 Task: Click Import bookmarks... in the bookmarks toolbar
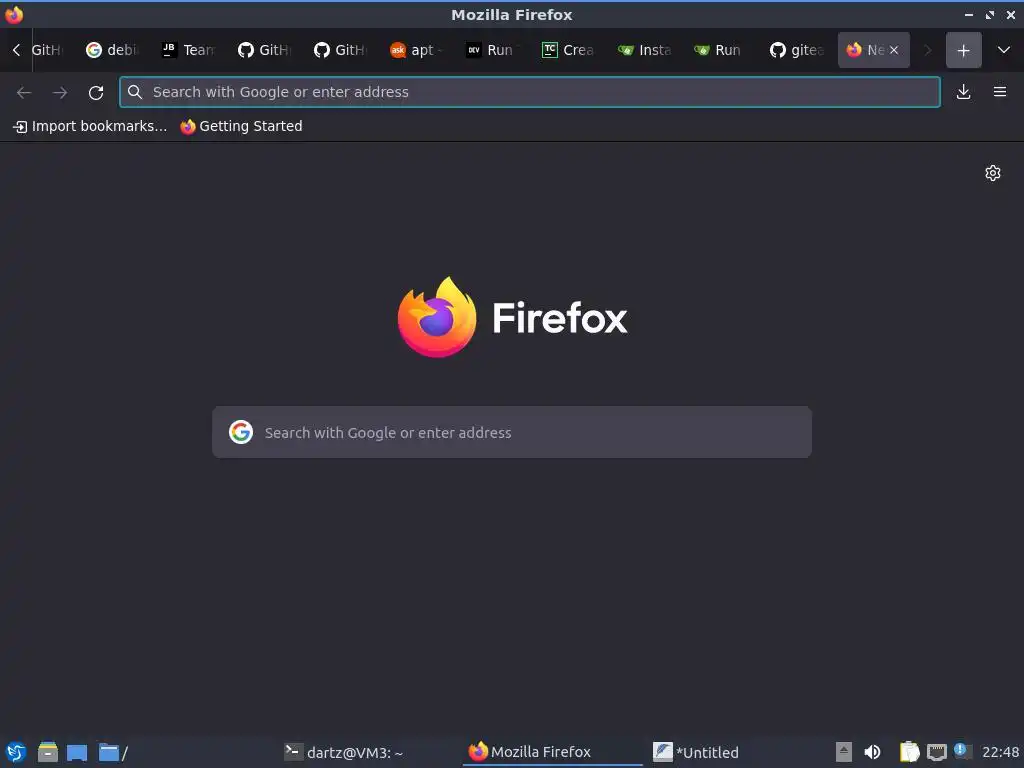click(90, 126)
